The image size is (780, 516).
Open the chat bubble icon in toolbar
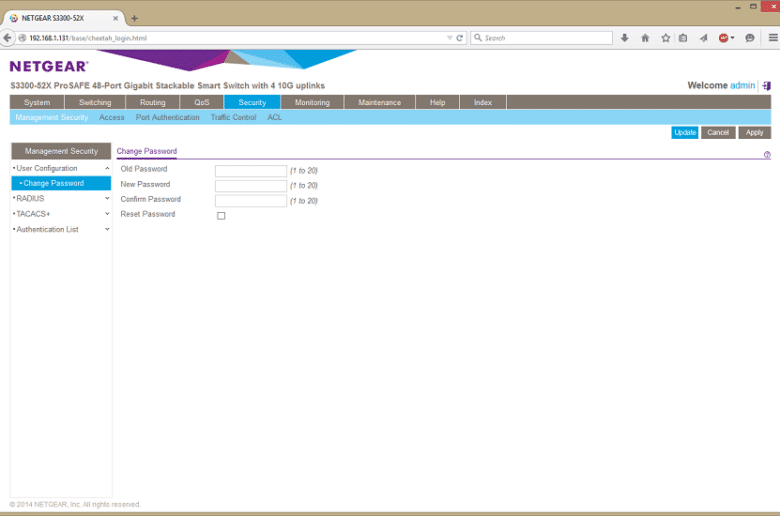pyautogui.click(x=750, y=38)
